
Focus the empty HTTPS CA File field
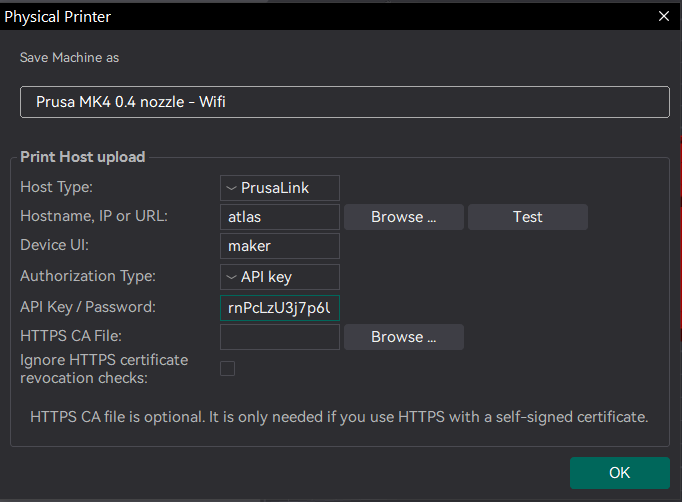(280, 337)
